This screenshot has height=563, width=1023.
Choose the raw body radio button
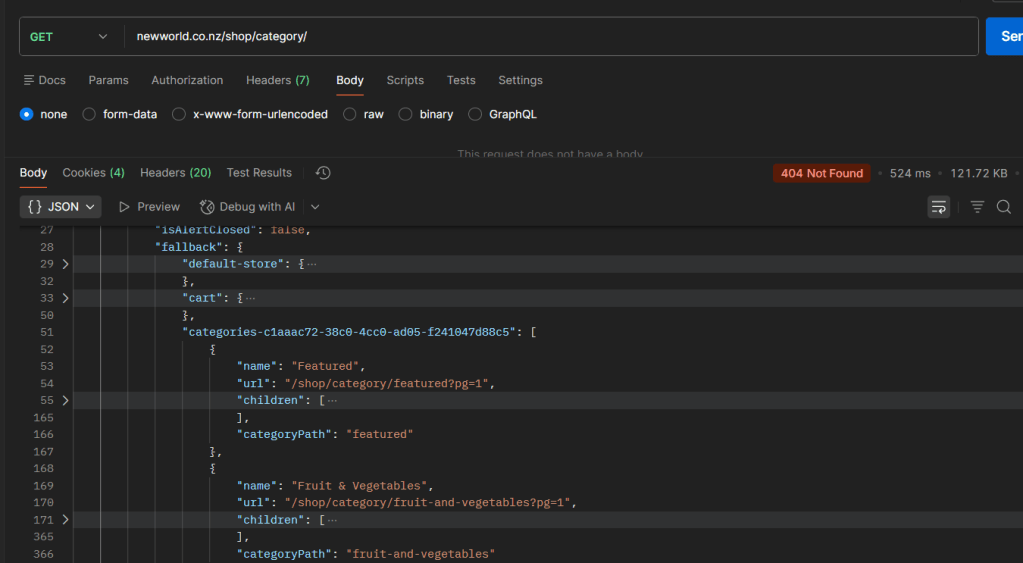pos(349,114)
